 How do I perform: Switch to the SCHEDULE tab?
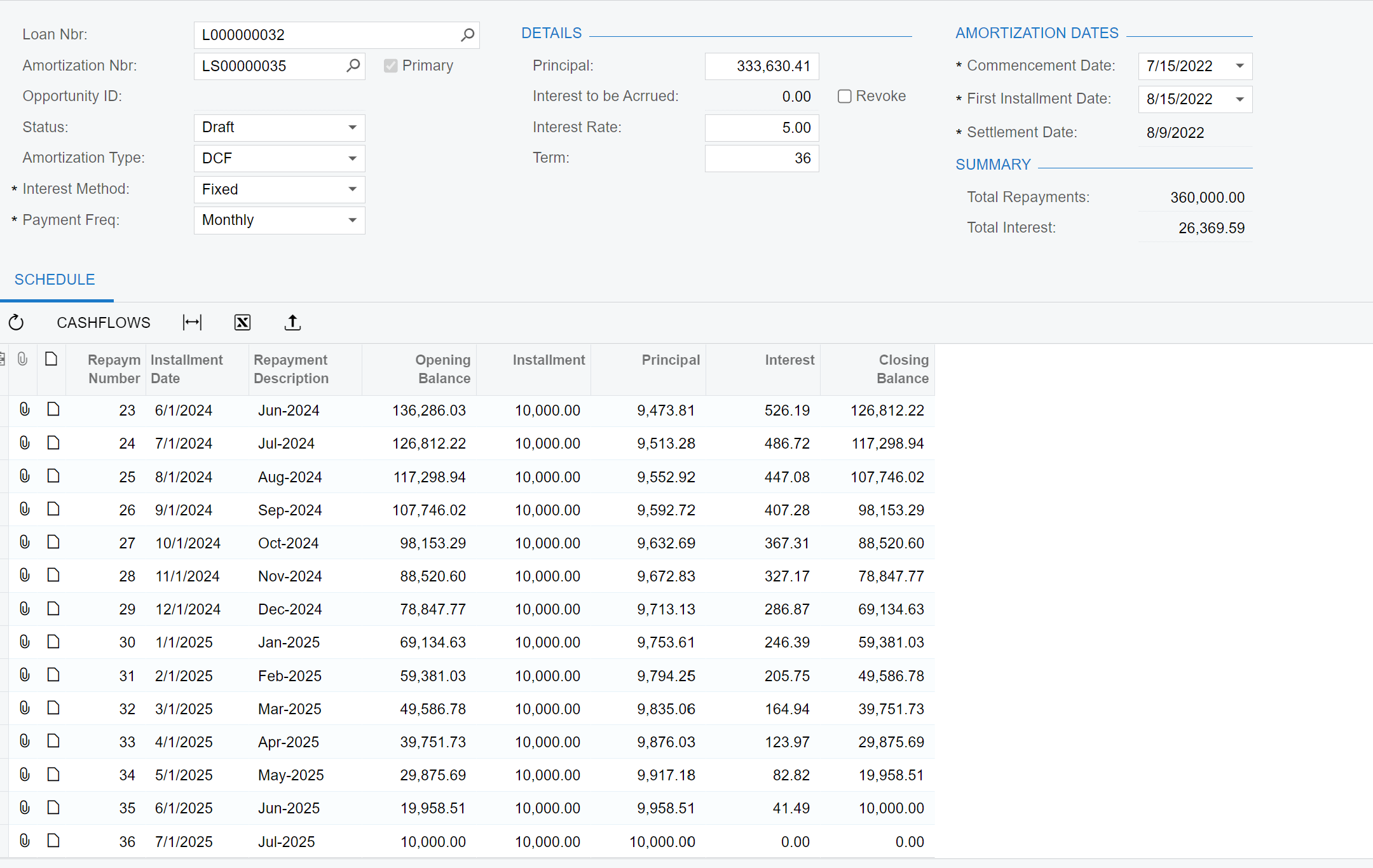pos(55,280)
